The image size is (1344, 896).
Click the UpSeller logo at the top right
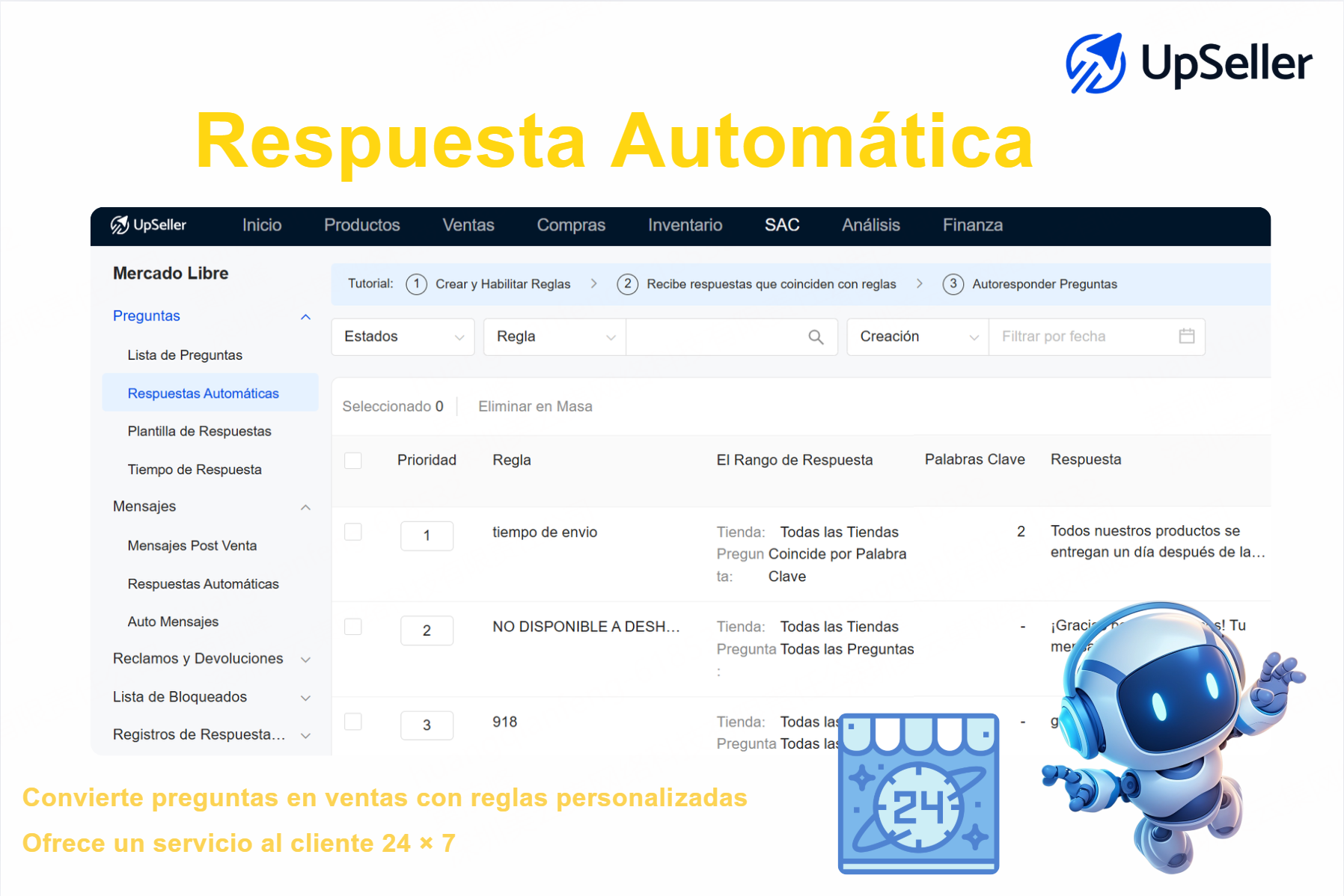[1188, 63]
